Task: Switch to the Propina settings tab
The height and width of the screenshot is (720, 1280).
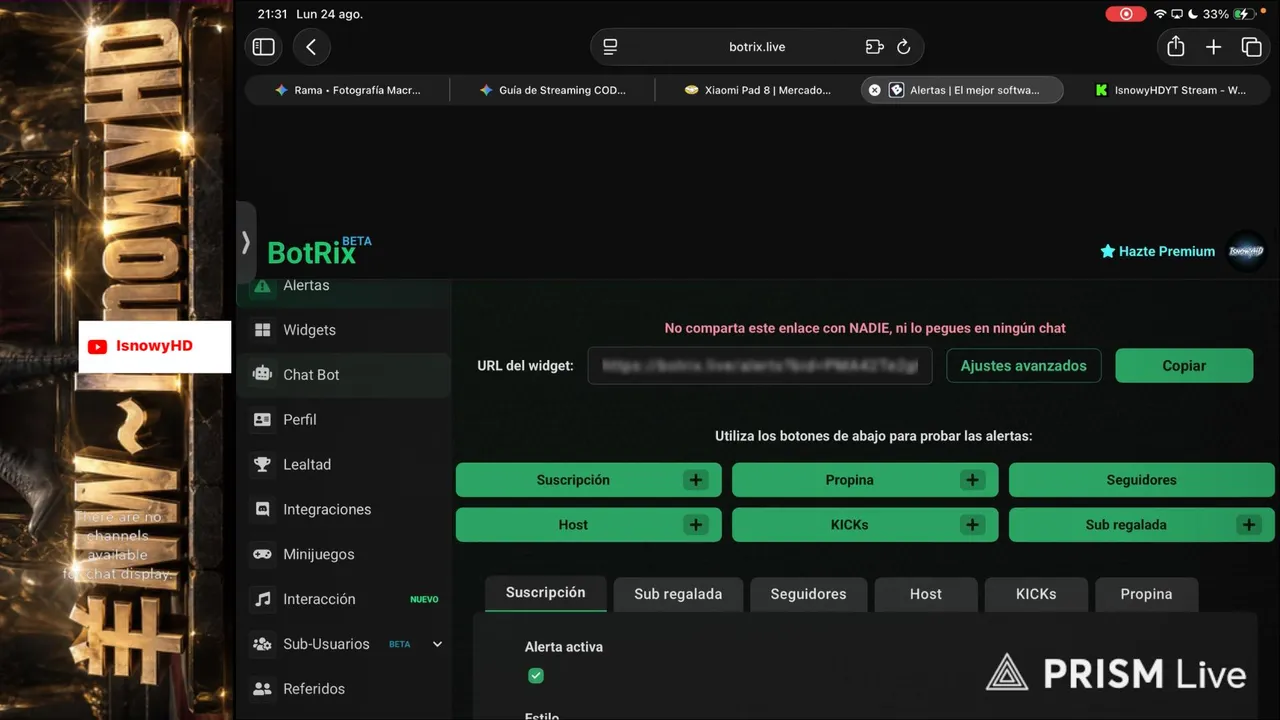Action: tap(1146, 594)
